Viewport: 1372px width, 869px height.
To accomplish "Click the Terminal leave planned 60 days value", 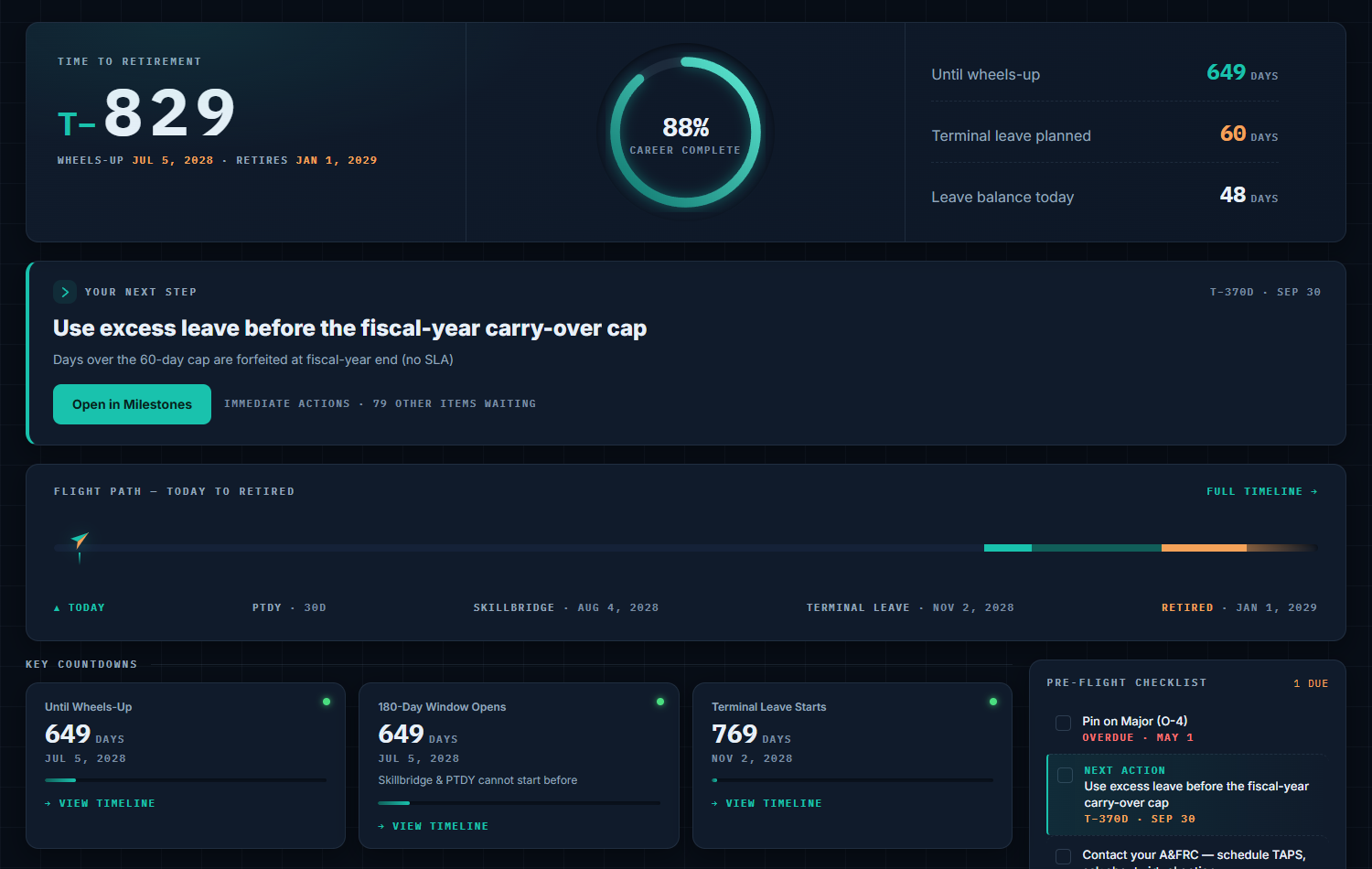I will (1249, 134).
